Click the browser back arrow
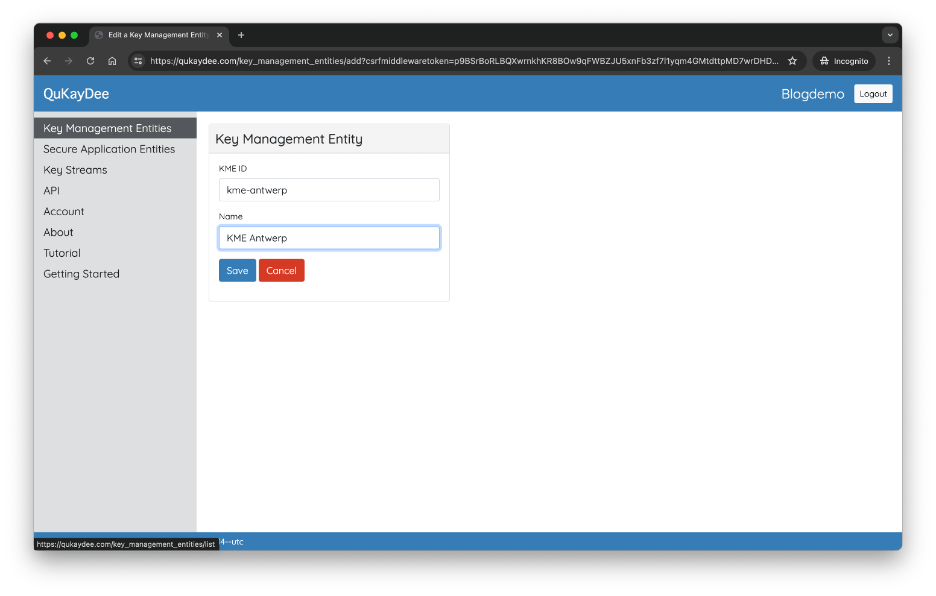This screenshot has width=936, height=596. [47, 61]
